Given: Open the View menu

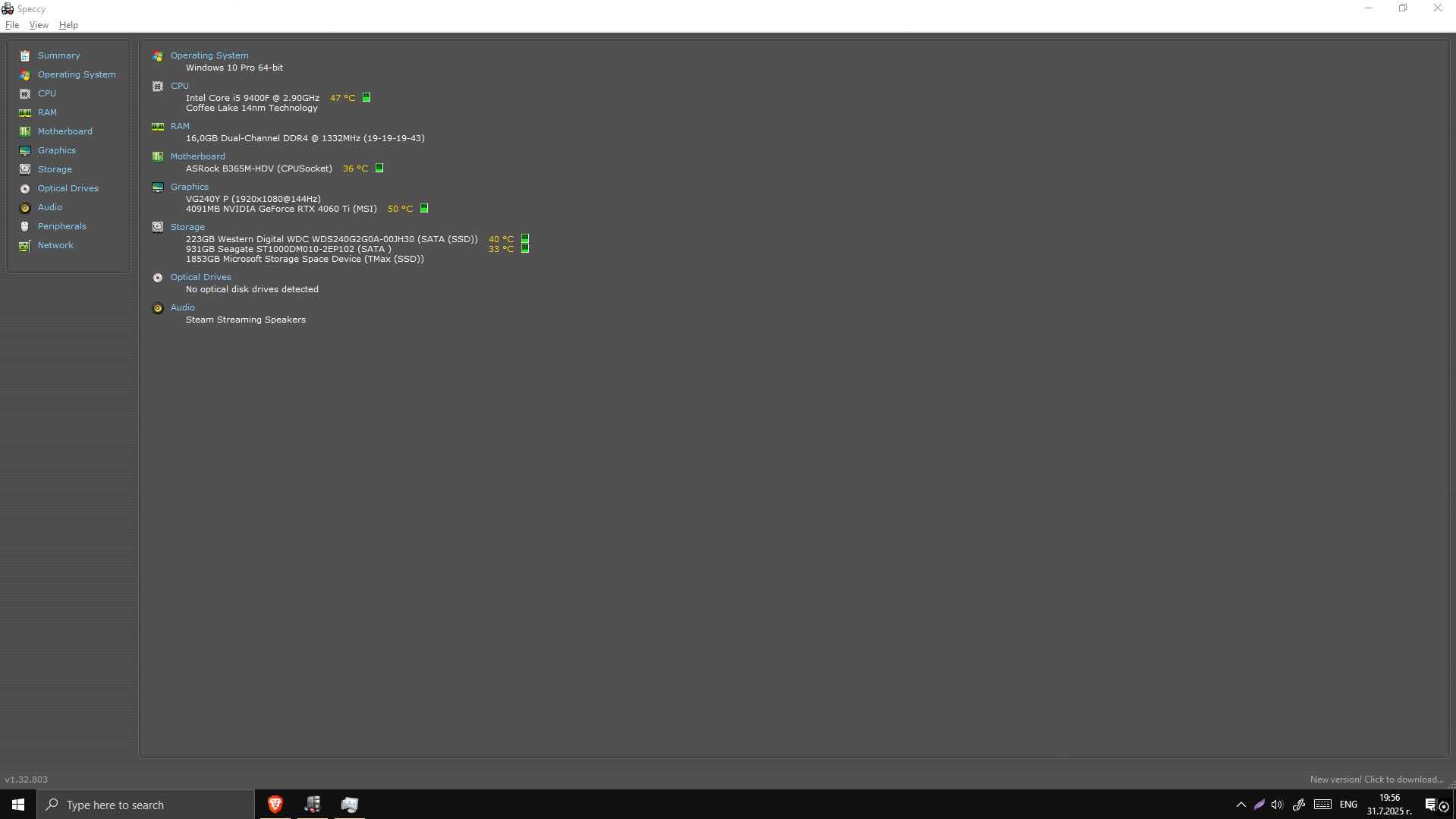Looking at the screenshot, I should click(39, 25).
